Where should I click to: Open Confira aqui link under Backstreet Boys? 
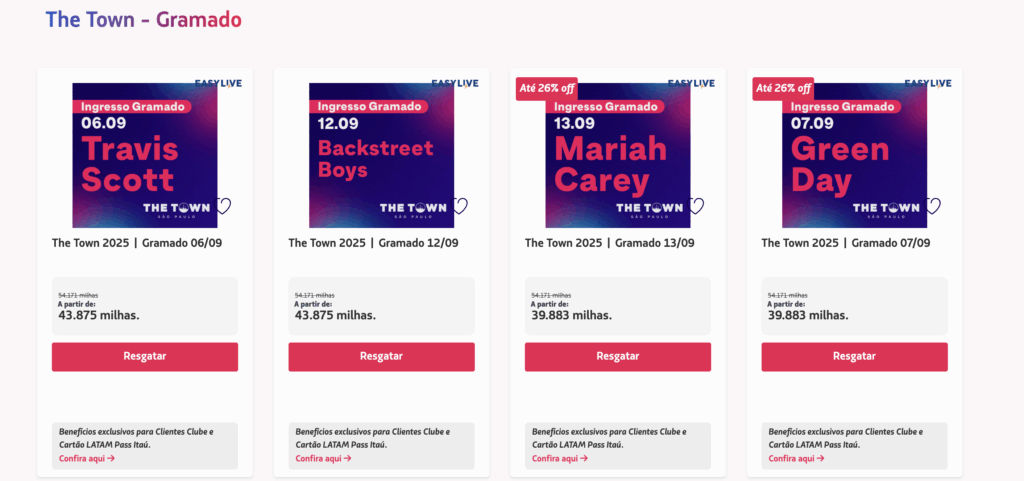point(323,459)
